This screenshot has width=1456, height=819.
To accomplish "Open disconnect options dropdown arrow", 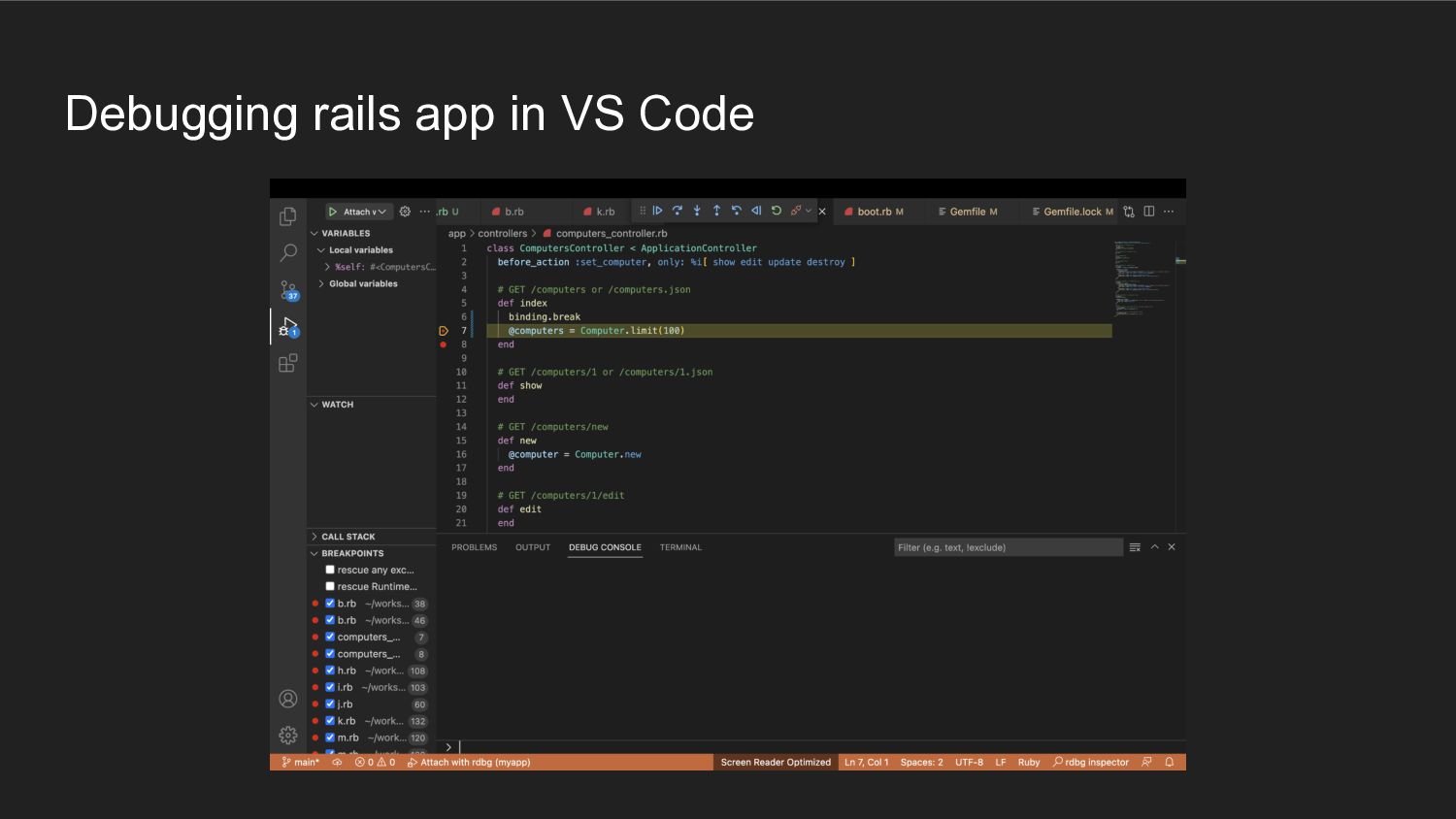I will point(809,211).
